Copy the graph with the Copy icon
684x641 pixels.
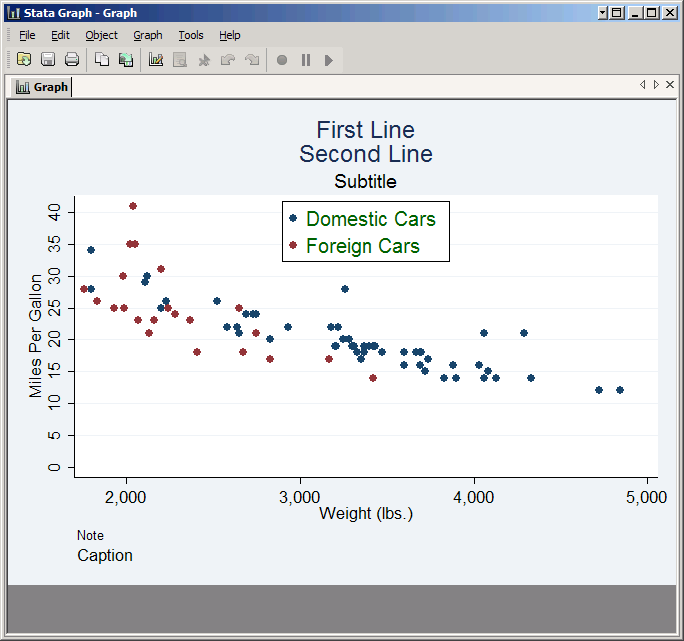102,59
